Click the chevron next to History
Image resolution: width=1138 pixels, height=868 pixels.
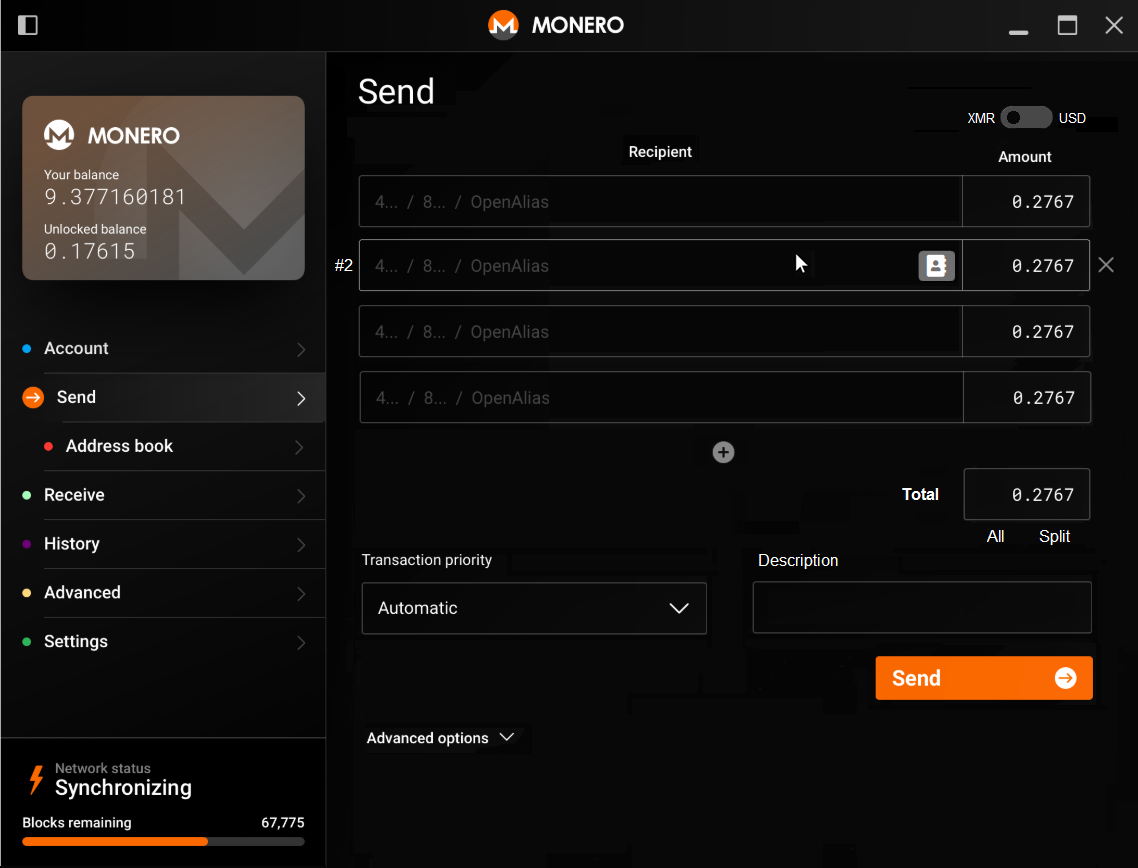[300, 545]
